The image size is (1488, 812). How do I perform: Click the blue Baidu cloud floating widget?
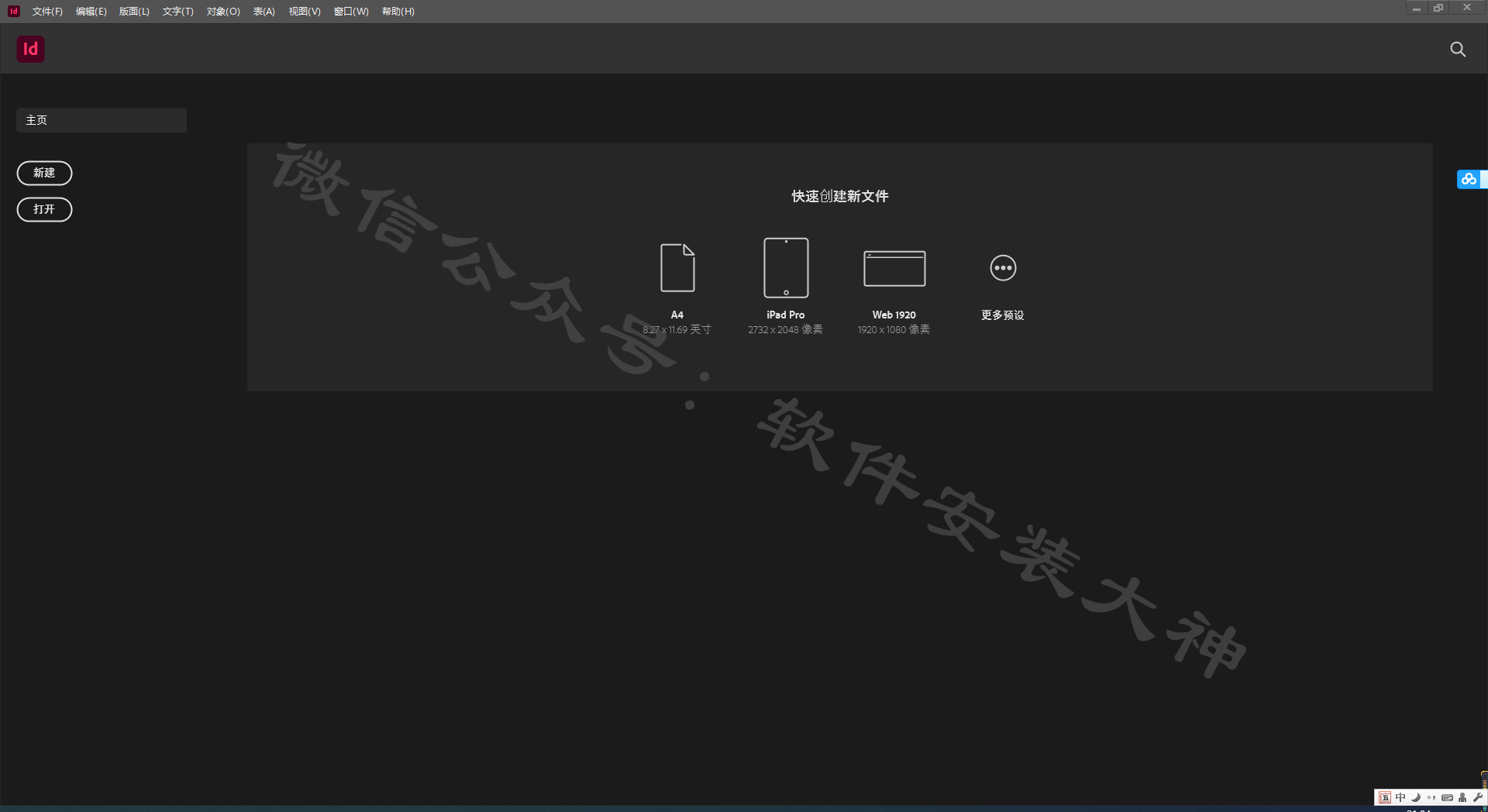point(1469,179)
